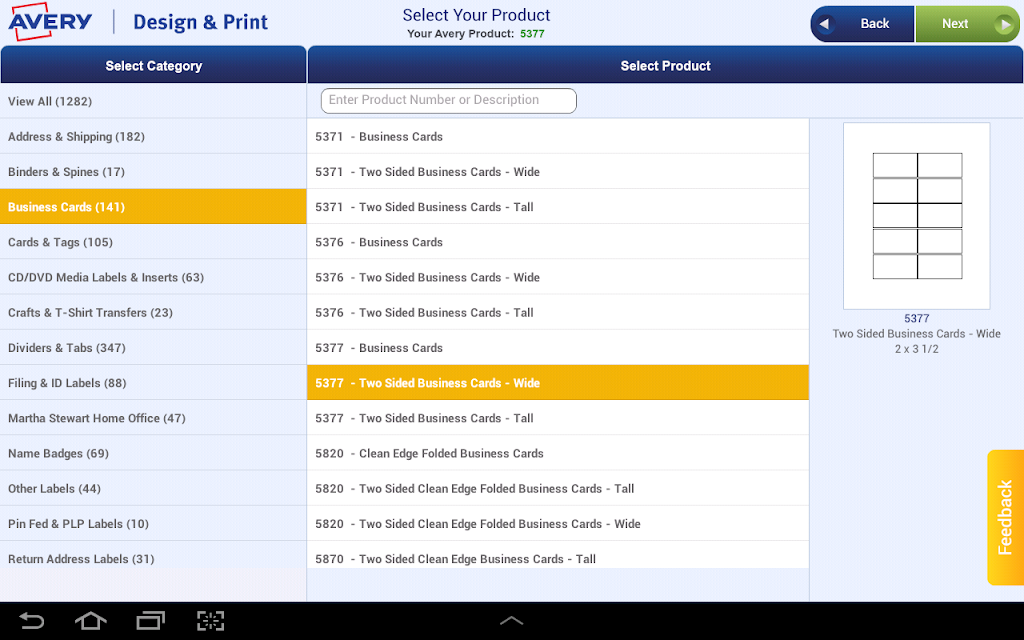Go Back to previous step
This screenshot has width=1024, height=640.
(862, 24)
